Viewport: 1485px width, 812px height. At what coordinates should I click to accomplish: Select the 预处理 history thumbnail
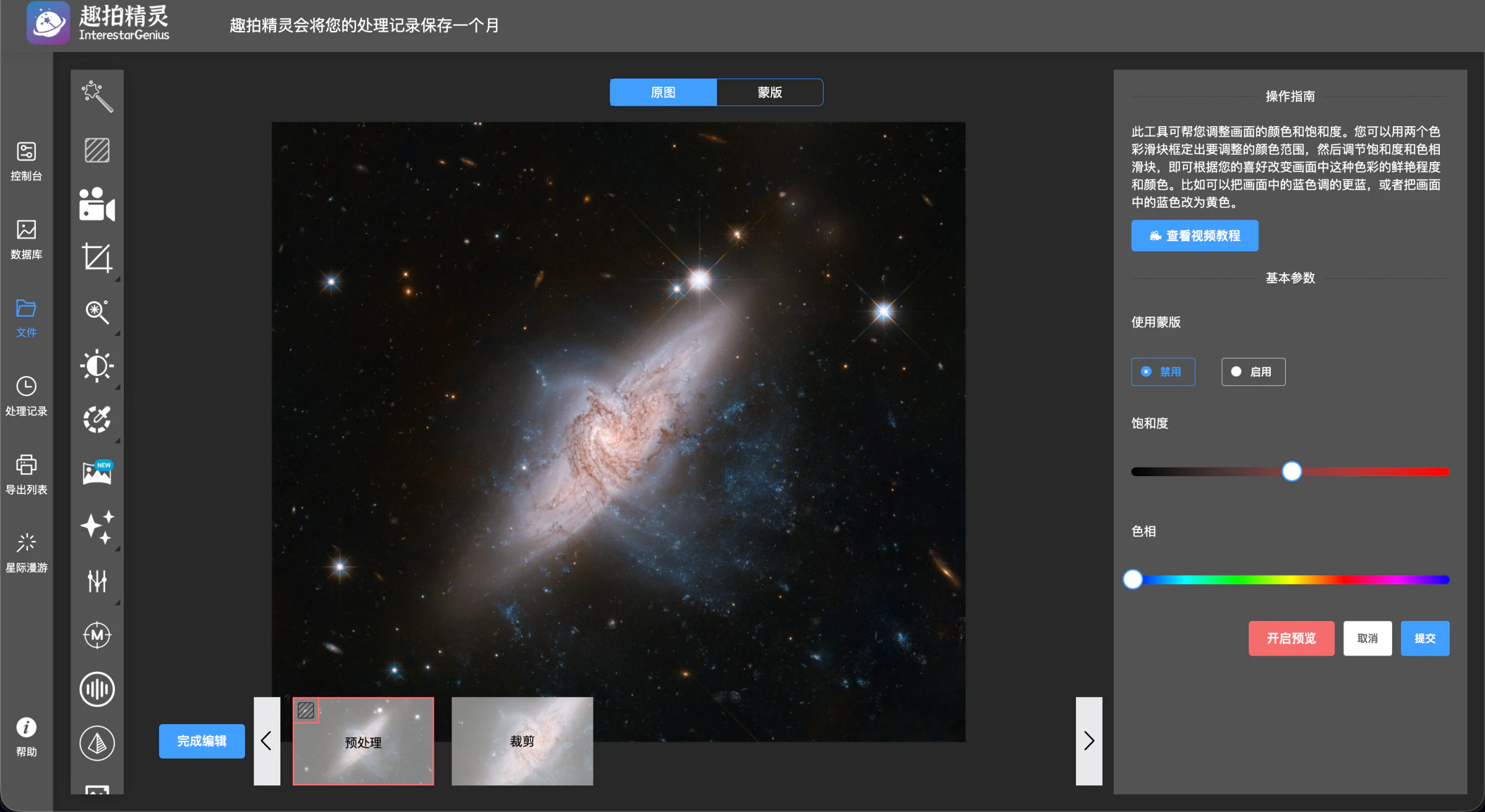click(x=363, y=741)
